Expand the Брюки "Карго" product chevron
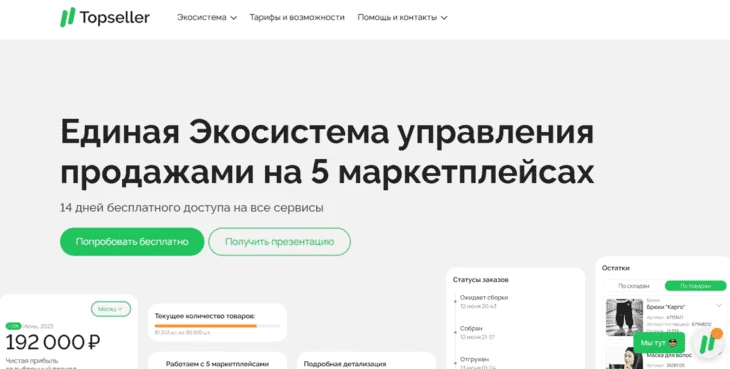Screen dimensions: 730x369 (x=719, y=306)
